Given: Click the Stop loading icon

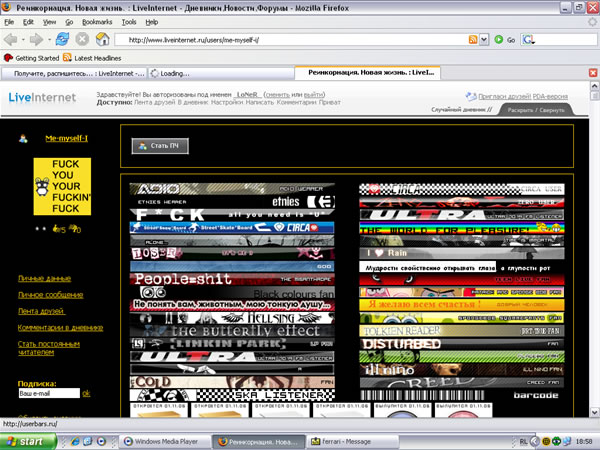Looking at the screenshot, I should point(82,39).
